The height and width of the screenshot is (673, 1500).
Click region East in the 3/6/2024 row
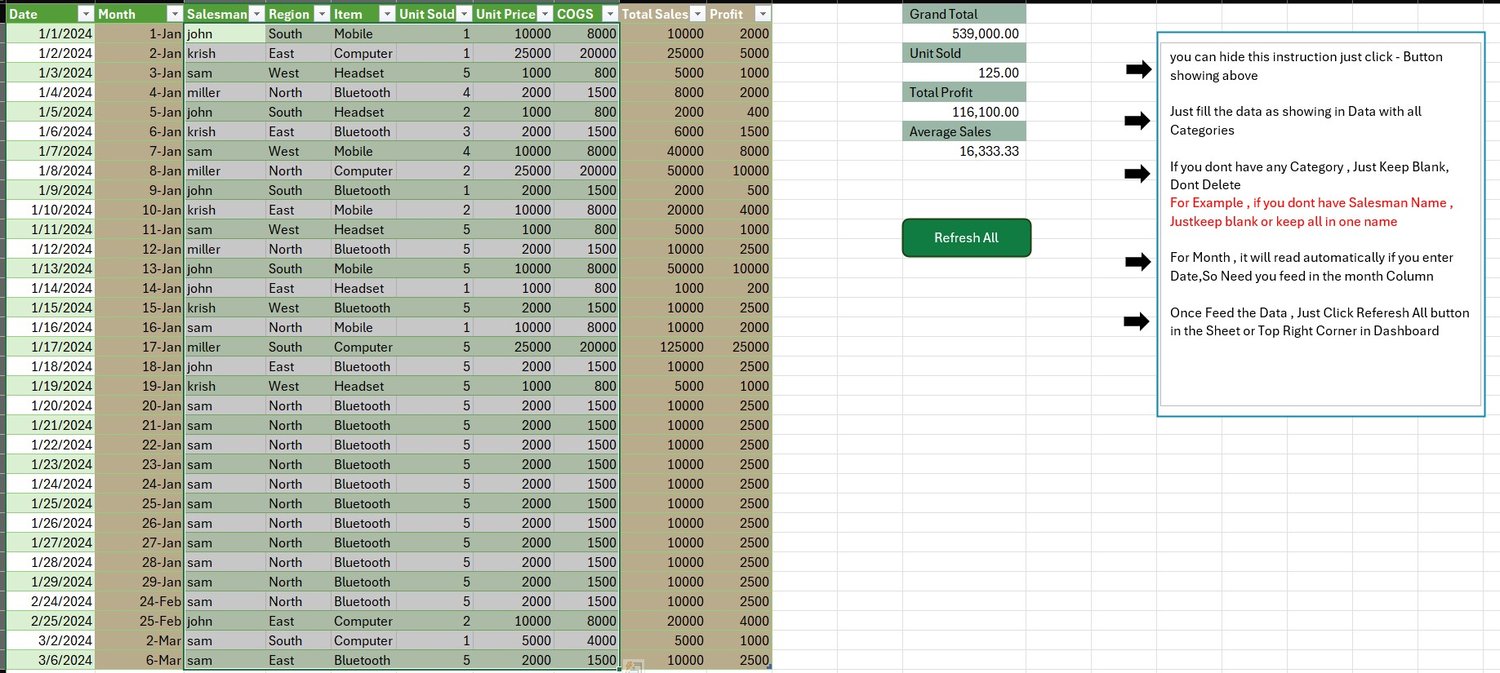[298, 660]
